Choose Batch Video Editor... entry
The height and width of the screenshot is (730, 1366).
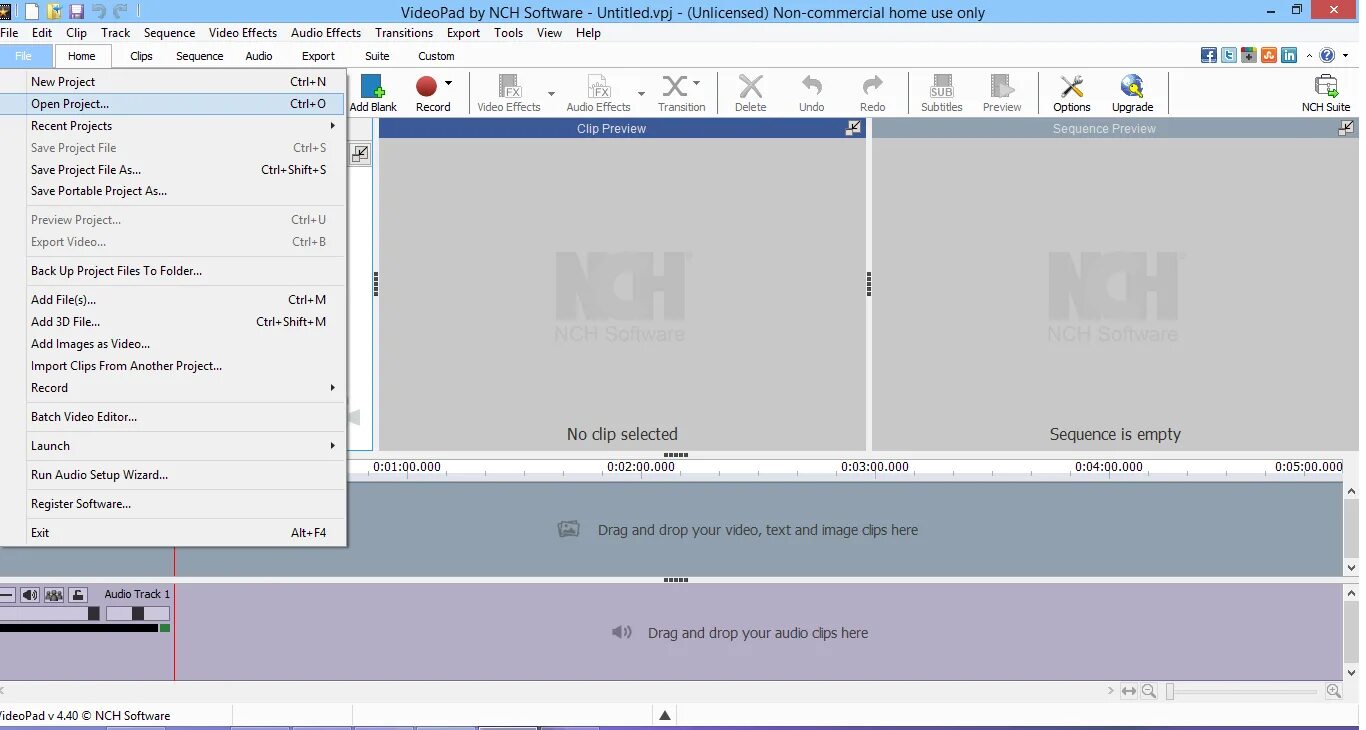(173, 417)
